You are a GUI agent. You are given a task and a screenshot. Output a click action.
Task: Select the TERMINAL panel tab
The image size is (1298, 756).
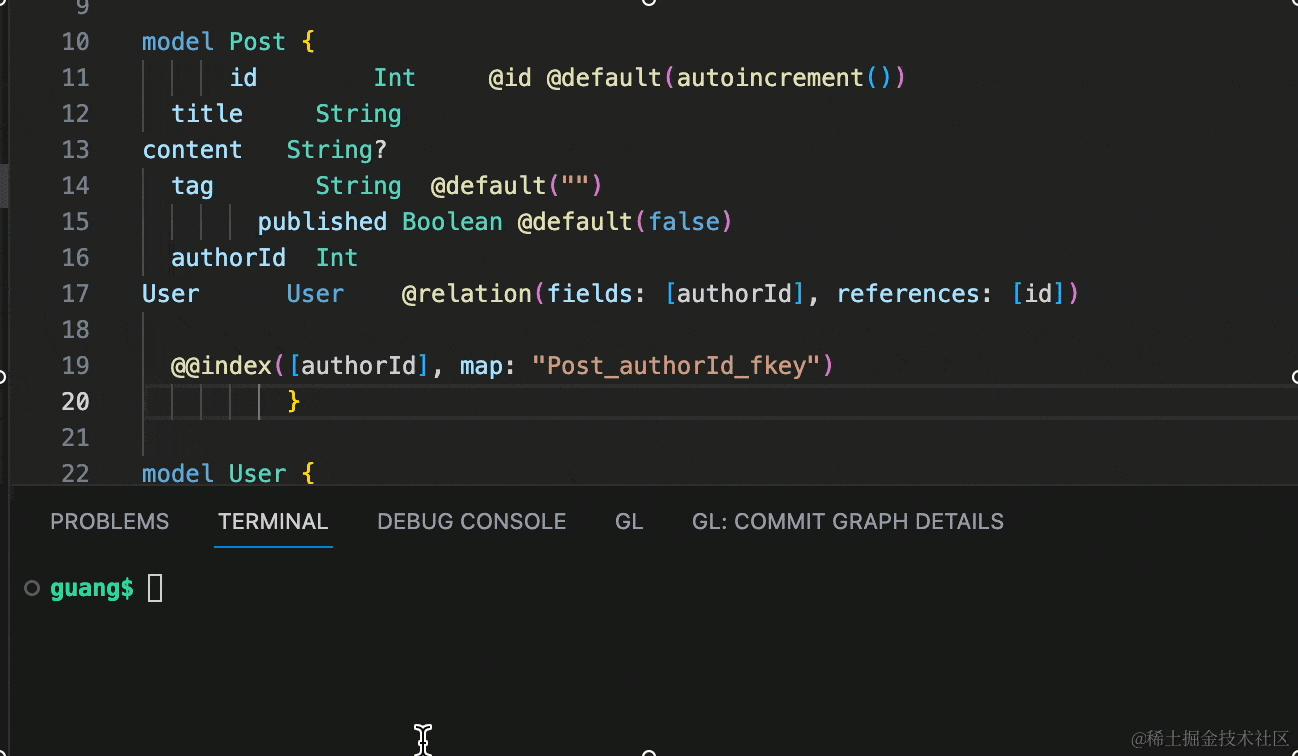pos(273,522)
